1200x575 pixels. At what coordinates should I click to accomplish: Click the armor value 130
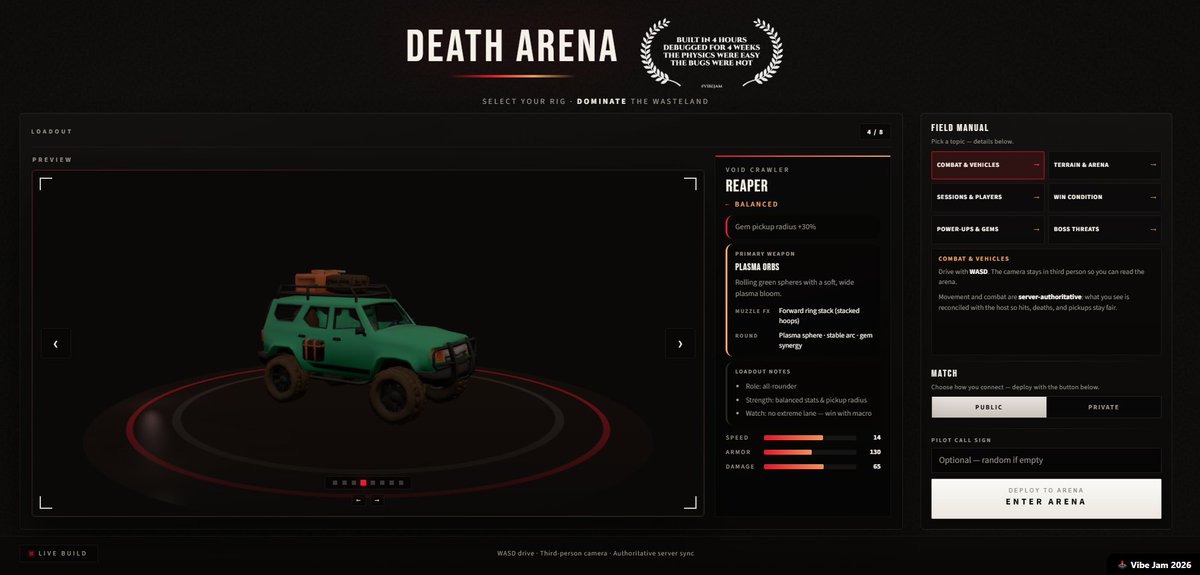click(876, 452)
